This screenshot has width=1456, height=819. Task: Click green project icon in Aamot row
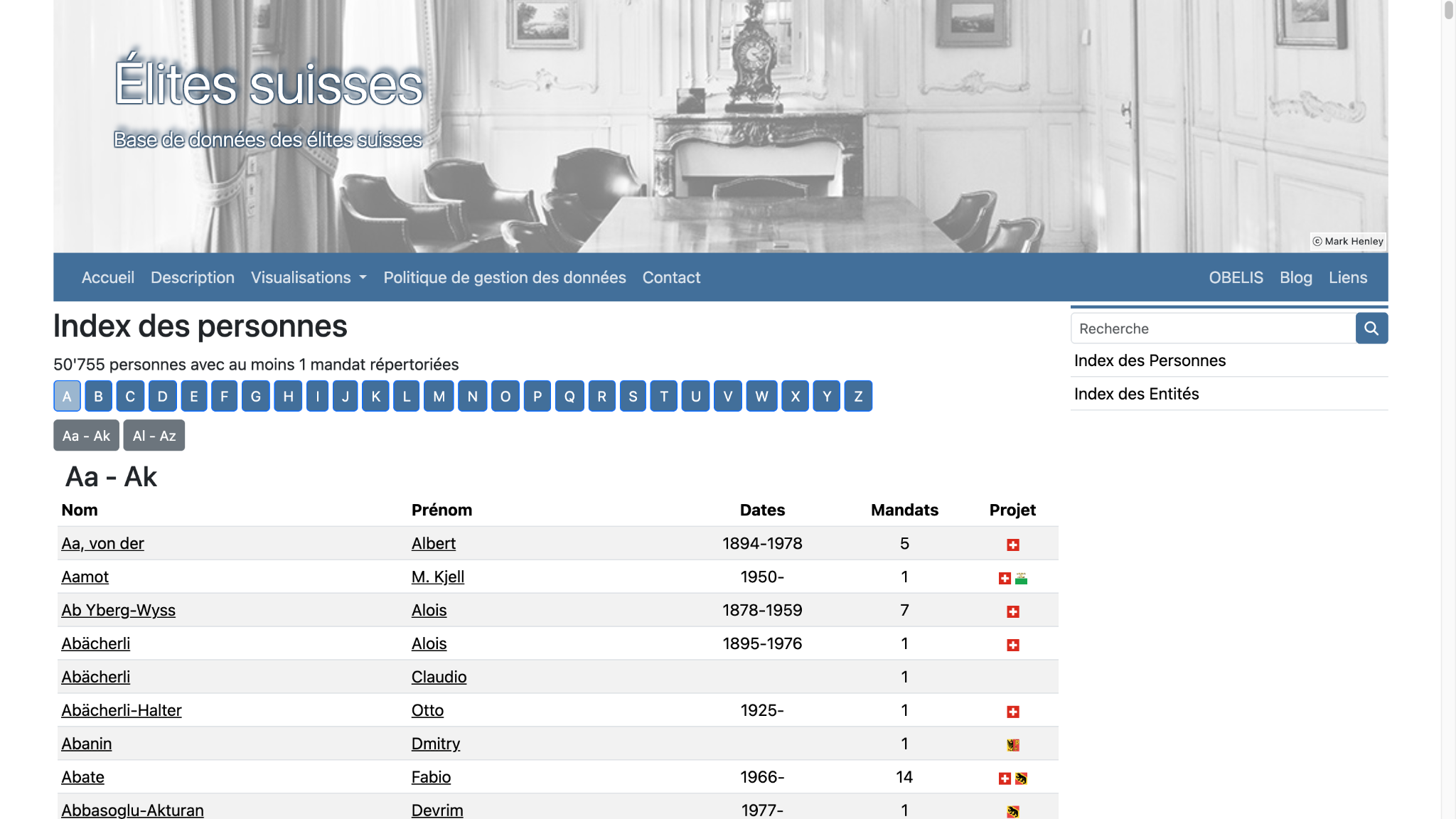click(1021, 578)
